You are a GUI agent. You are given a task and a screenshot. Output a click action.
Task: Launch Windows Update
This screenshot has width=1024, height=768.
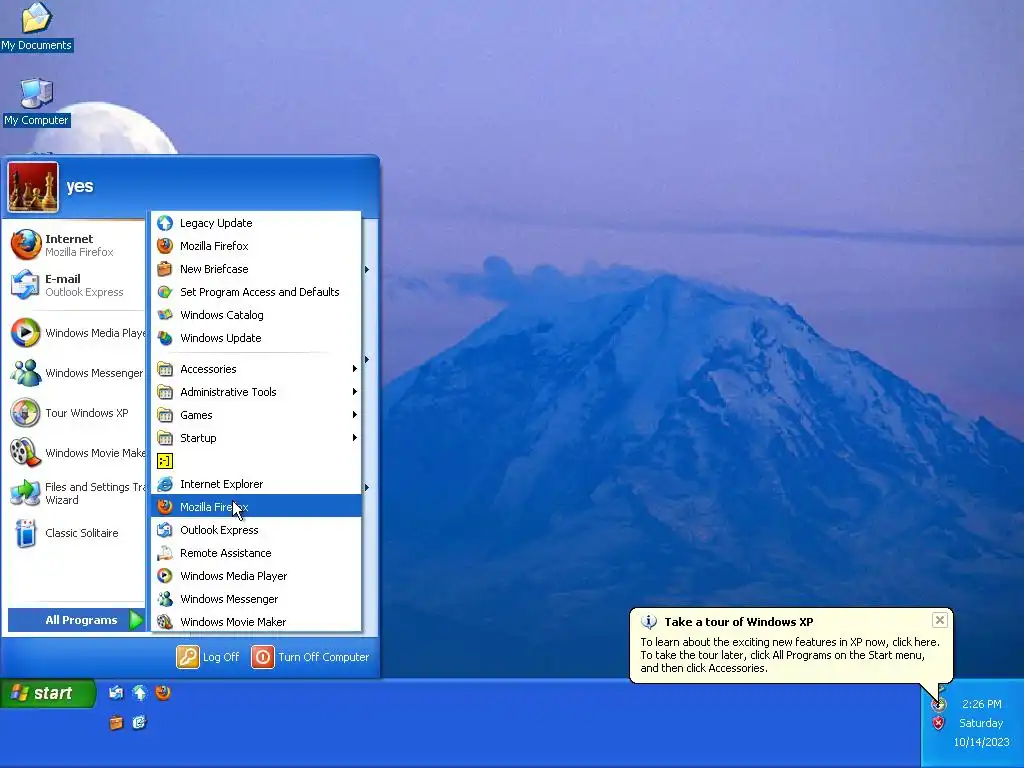256,338
